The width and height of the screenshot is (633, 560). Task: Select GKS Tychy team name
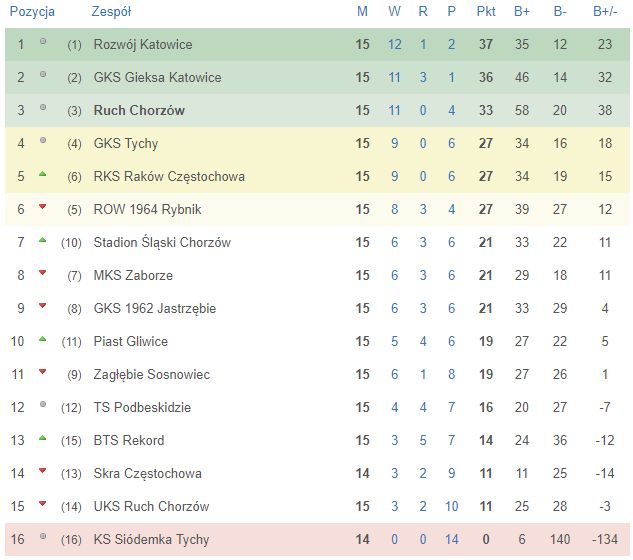(x=126, y=143)
